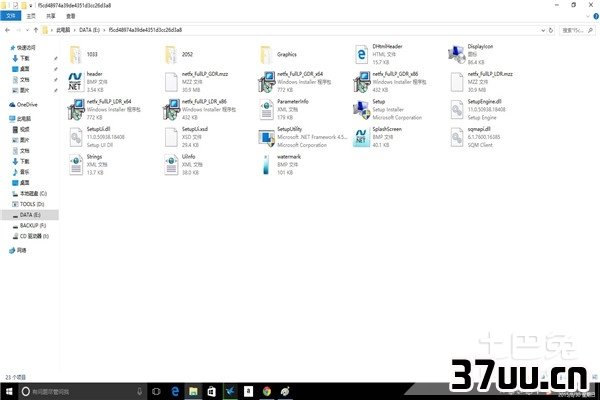The width and height of the screenshot is (600, 400).
Task: Select DATA (E:) drive in sidebar
Action: [x=30, y=215]
